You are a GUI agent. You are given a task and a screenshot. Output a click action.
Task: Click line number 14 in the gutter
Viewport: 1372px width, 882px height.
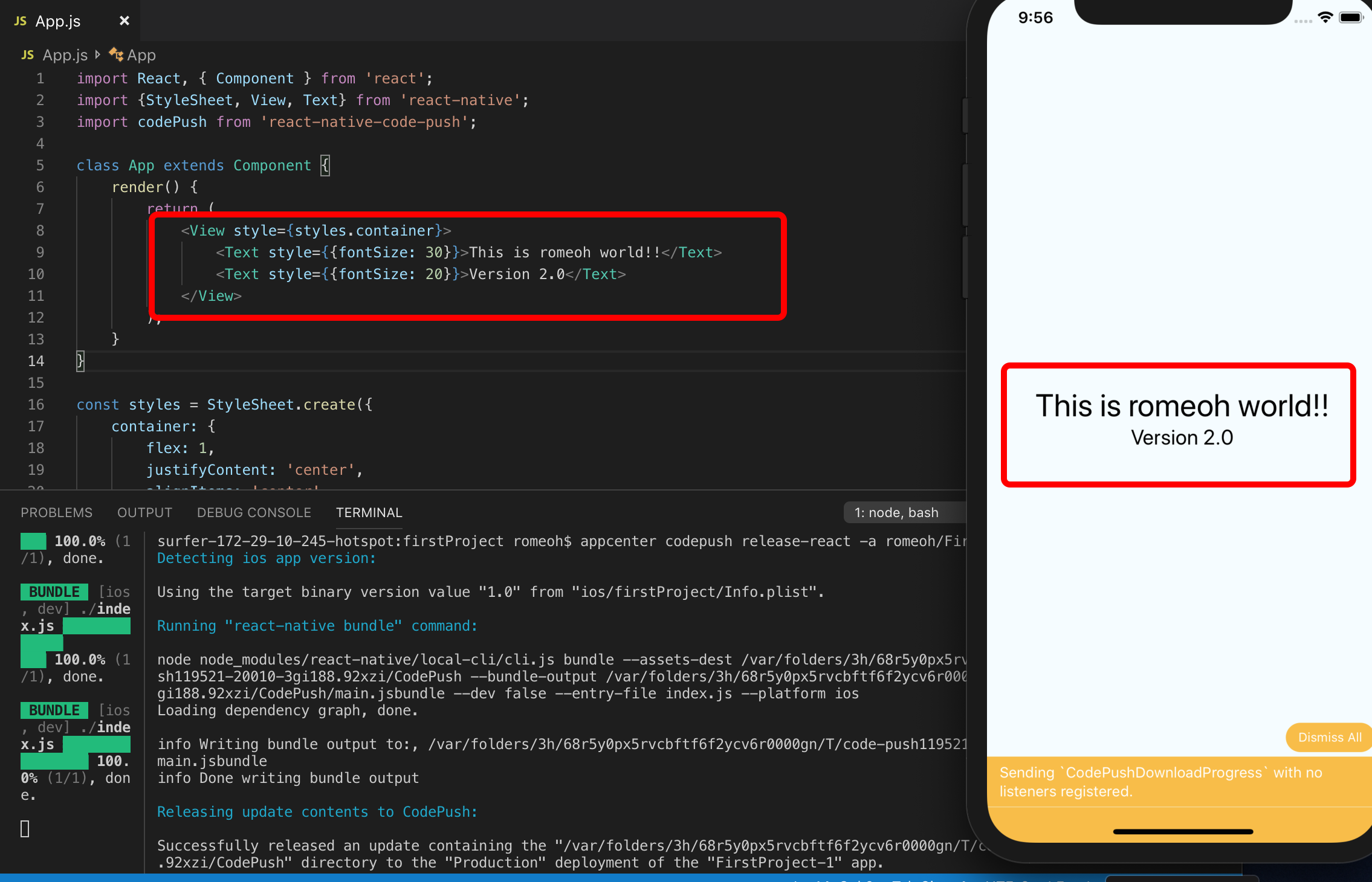click(x=36, y=361)
